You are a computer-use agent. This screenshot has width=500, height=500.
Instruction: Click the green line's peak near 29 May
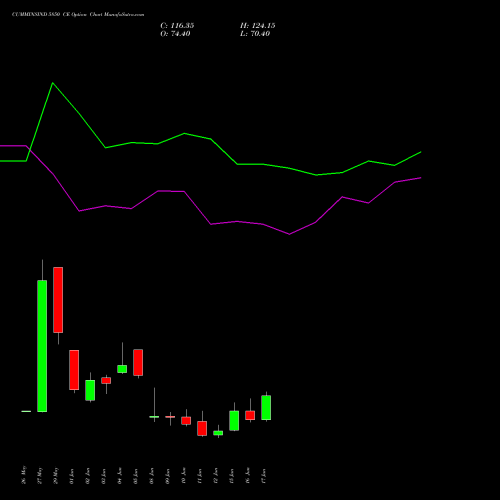(53, 83)
